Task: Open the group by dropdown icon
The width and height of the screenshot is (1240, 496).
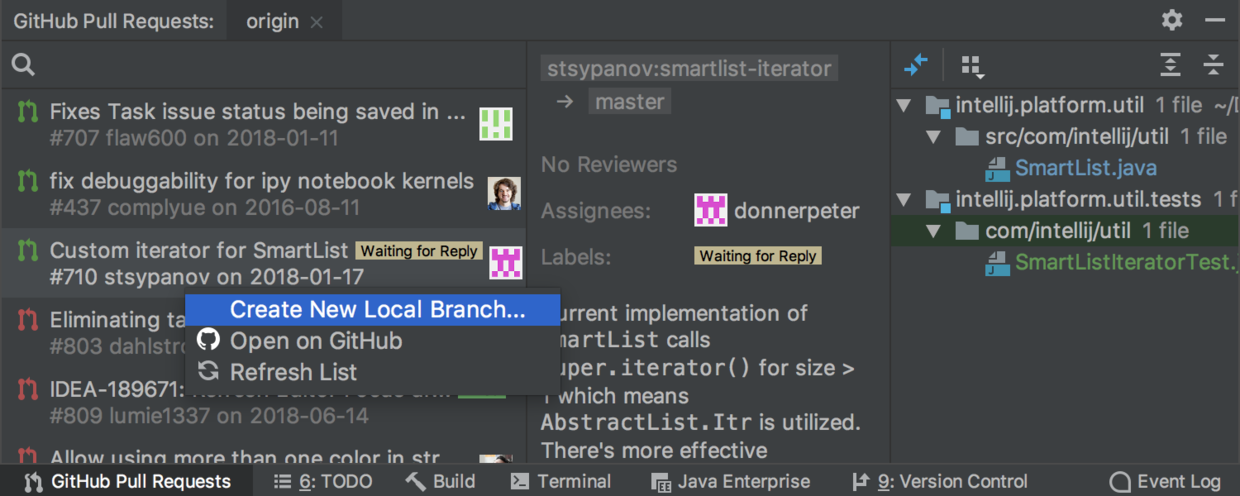Action: [972, 67]
